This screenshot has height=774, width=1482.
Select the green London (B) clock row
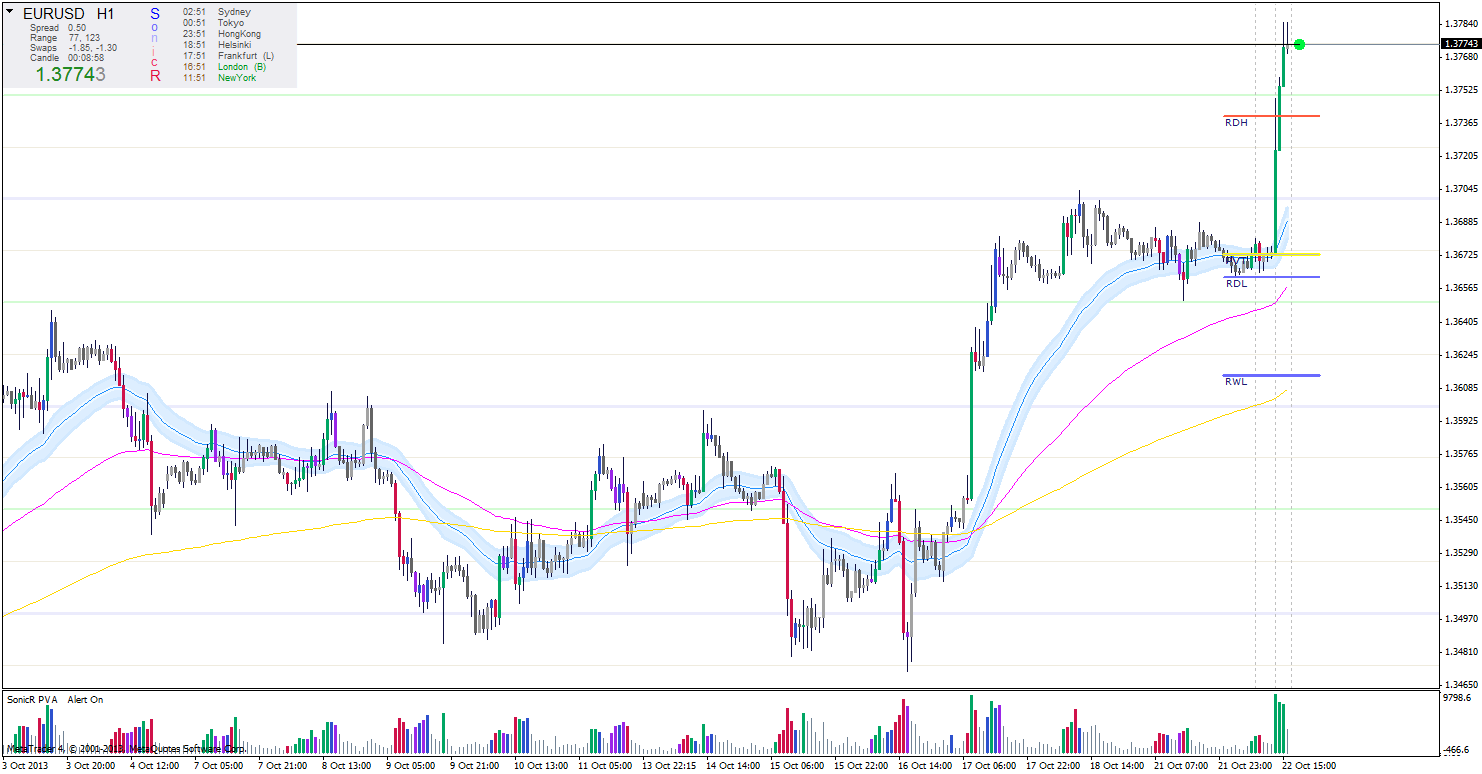(x=224, y=67)
